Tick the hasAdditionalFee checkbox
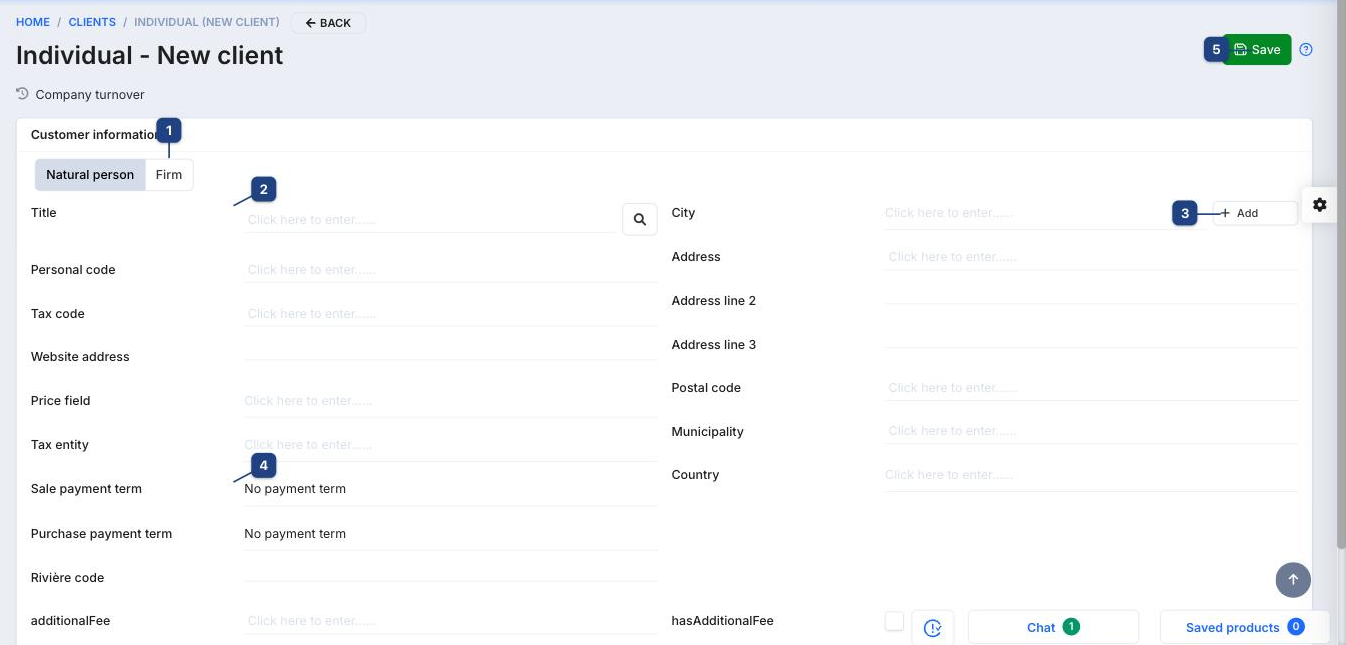 click(x=894, y=621)
